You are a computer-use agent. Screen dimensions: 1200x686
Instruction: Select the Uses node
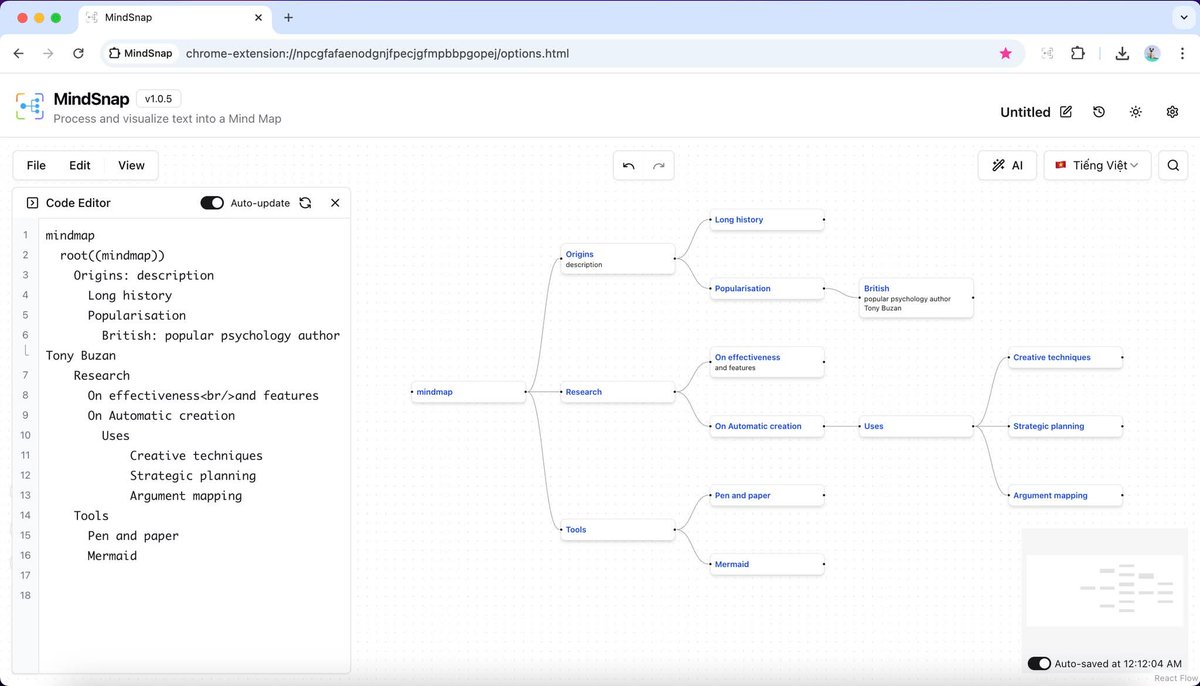click(916, 426)
